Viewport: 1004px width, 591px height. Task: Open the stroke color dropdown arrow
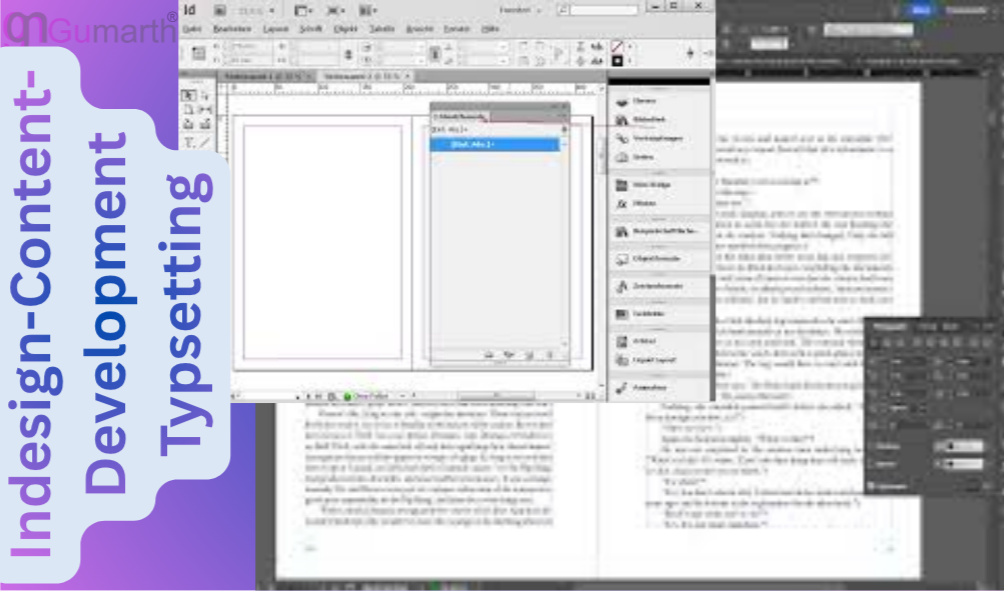tap(630, 61)
